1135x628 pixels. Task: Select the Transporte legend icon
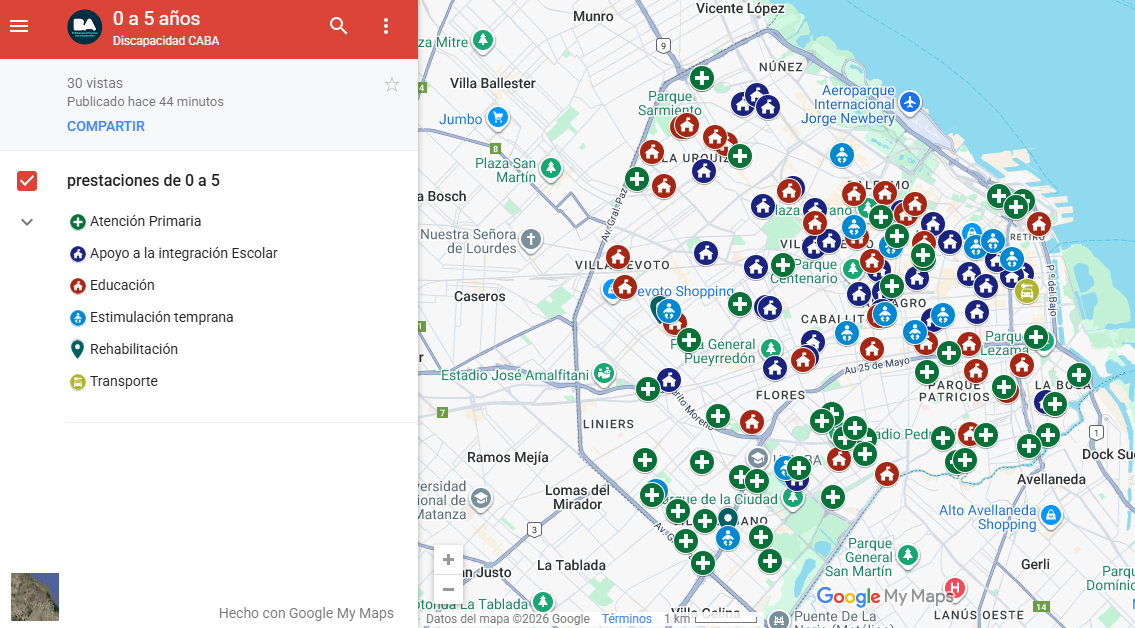point(78,381)
